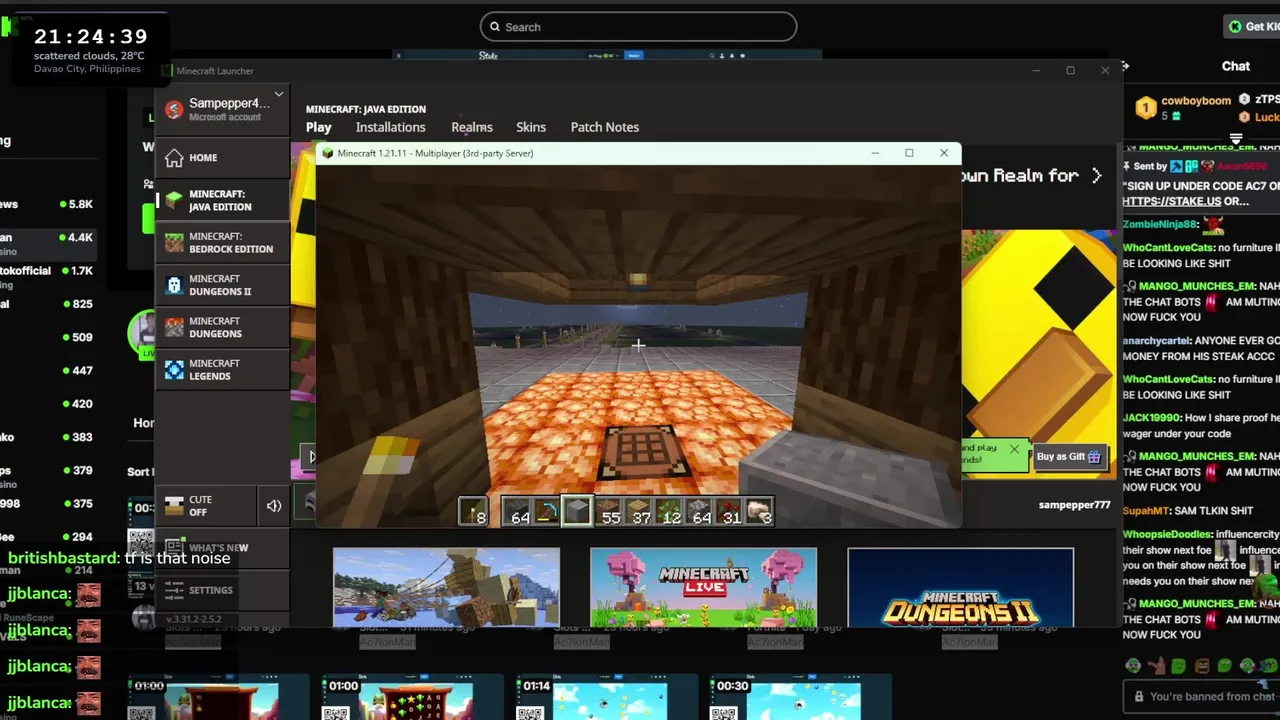
Task: Open the clip thumbnail showing 00:30
Action: pos(800,698)
